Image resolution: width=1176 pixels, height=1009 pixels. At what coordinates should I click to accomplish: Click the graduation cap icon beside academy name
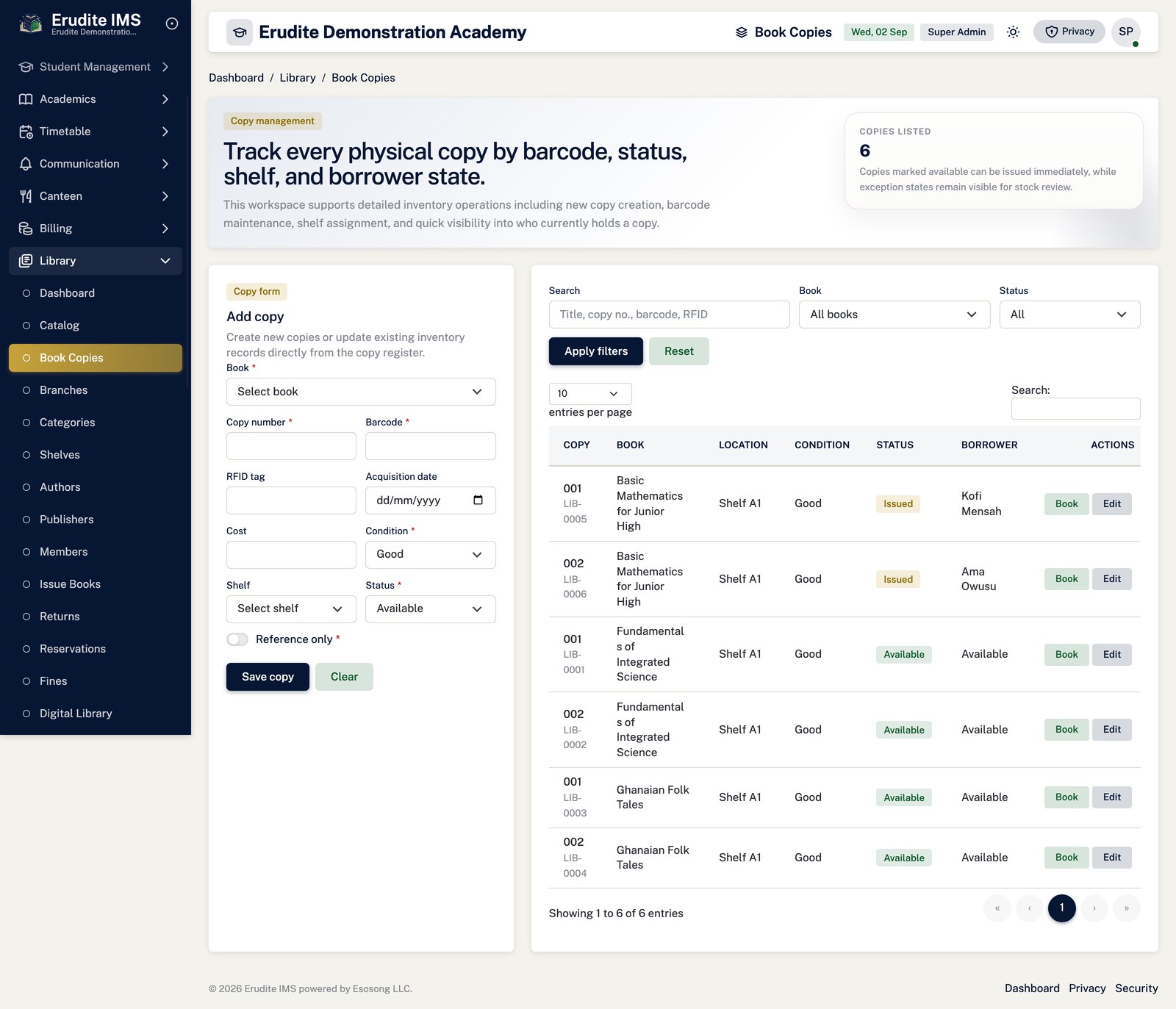click(240, 32)
